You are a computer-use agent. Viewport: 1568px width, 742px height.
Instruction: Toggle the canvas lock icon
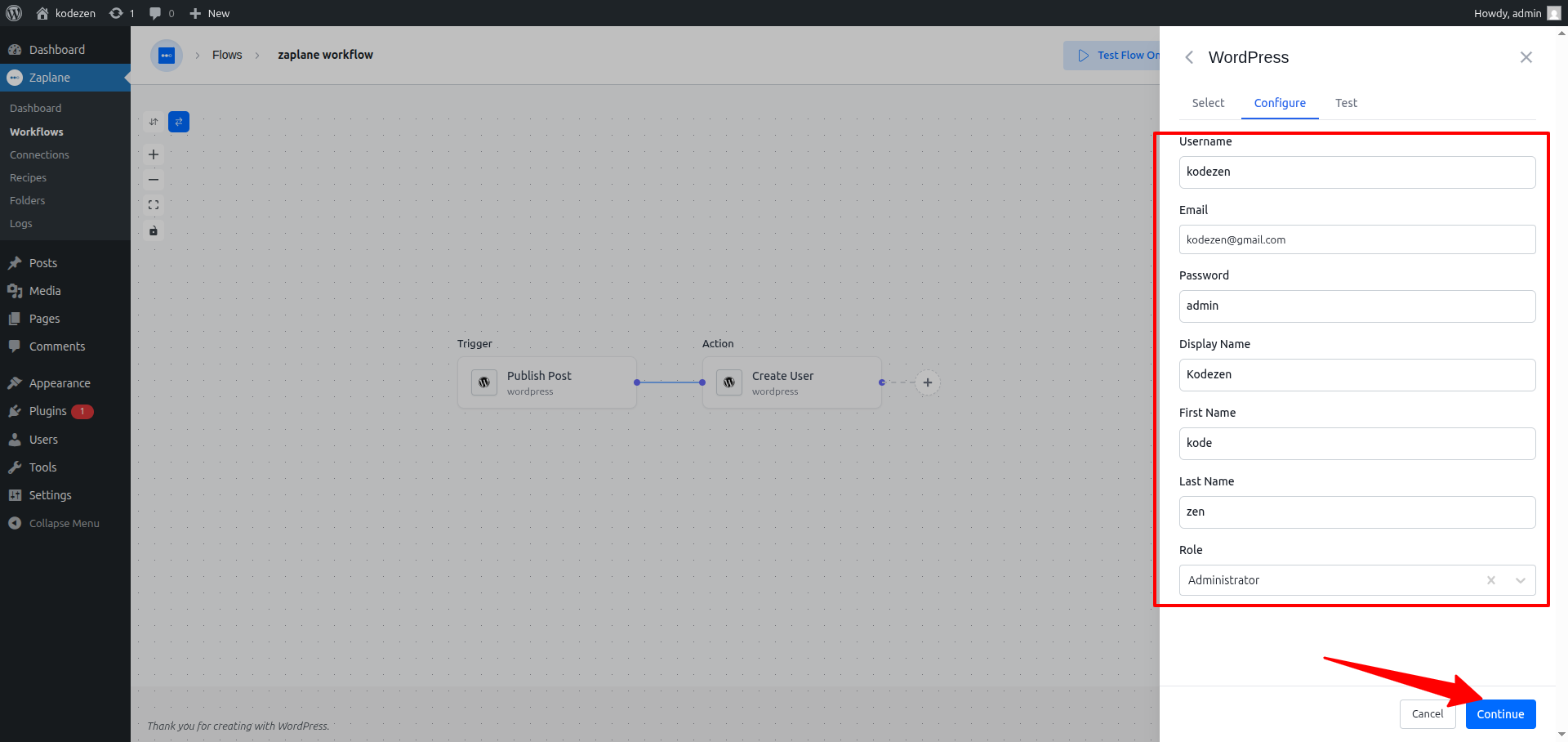pyautogui.click(x=154, y=230)
